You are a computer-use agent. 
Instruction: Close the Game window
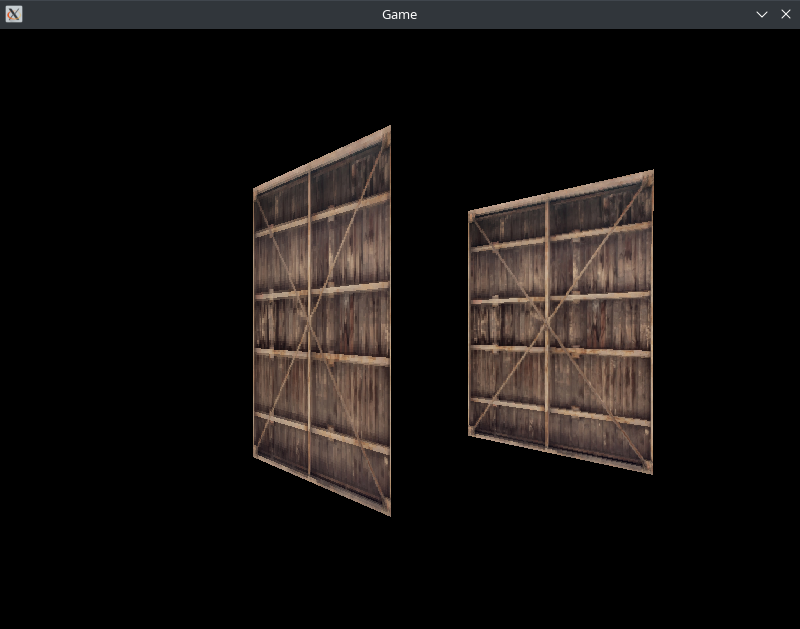pos(786,14)
